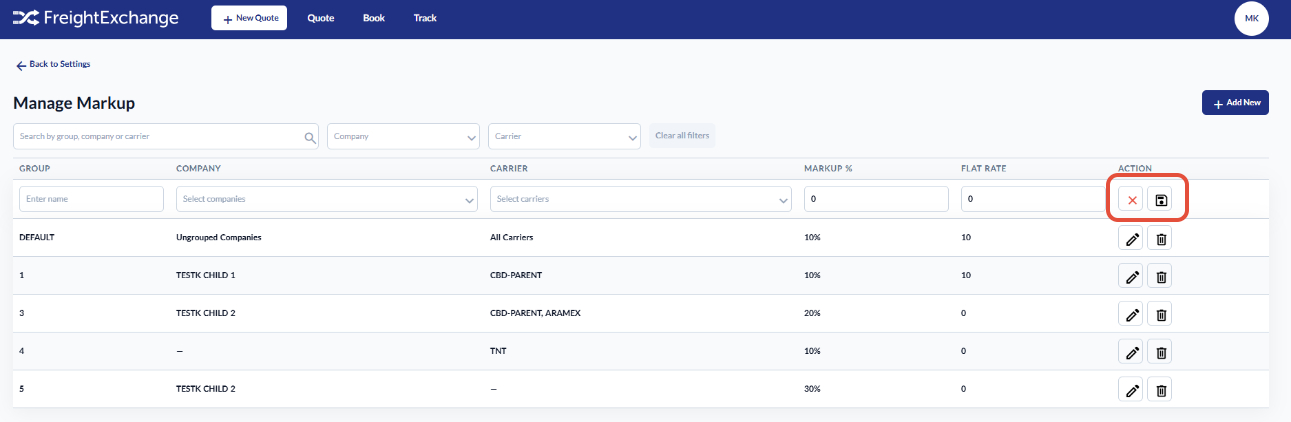Viewport: 1291px width, 422px height.
Task: Select the TNT carrier cell
Action: [x=497, y=353]
